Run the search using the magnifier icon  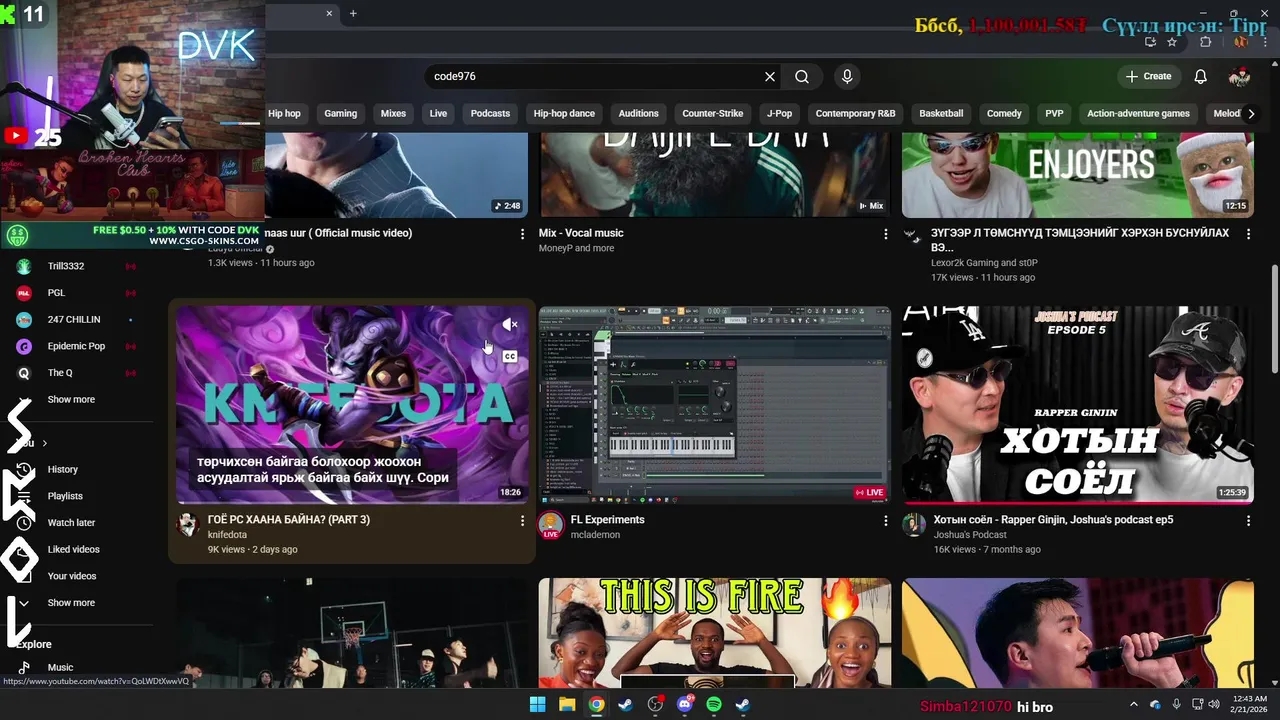(x=802, y=76)
